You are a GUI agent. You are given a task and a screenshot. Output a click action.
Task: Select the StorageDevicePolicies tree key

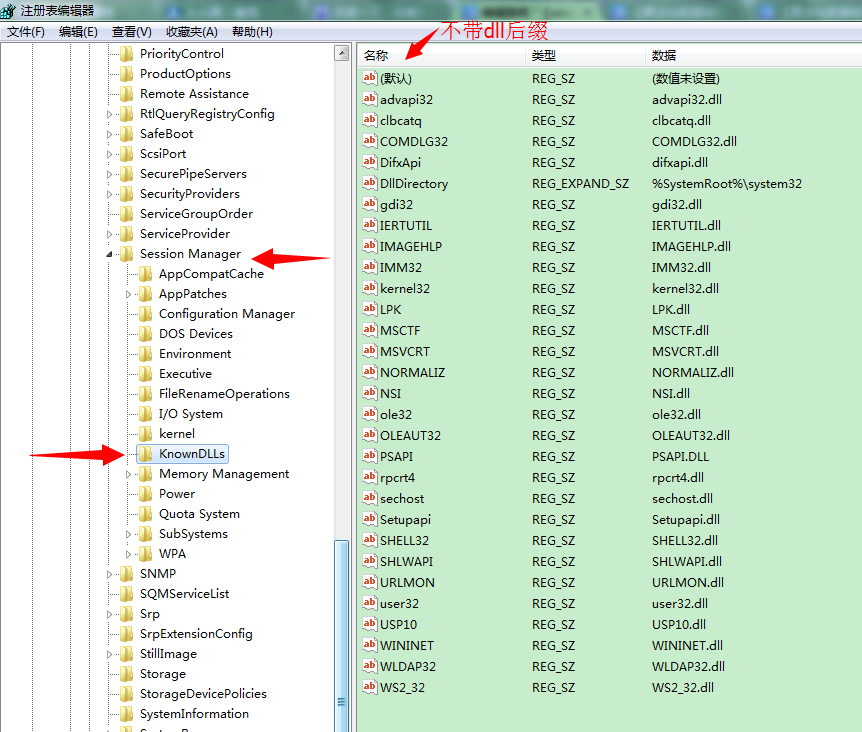(x=203, y=694)
